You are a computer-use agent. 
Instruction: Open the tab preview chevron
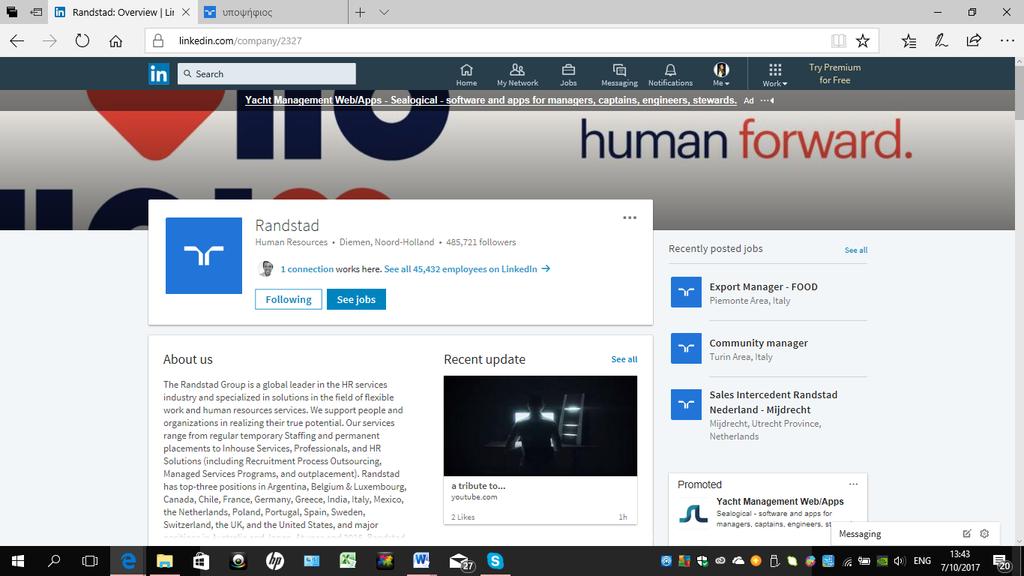tap(384, 12)
